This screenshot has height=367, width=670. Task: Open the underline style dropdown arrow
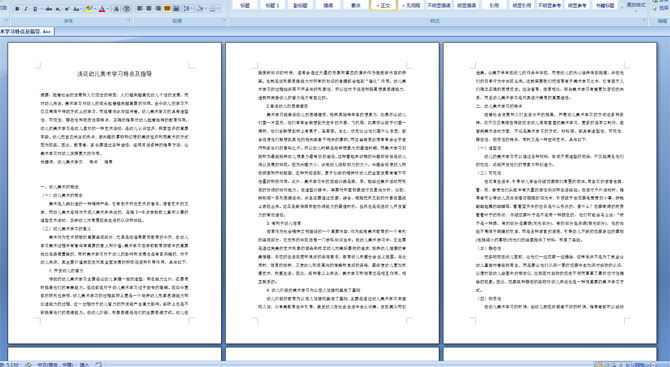(x=41, y=9)
